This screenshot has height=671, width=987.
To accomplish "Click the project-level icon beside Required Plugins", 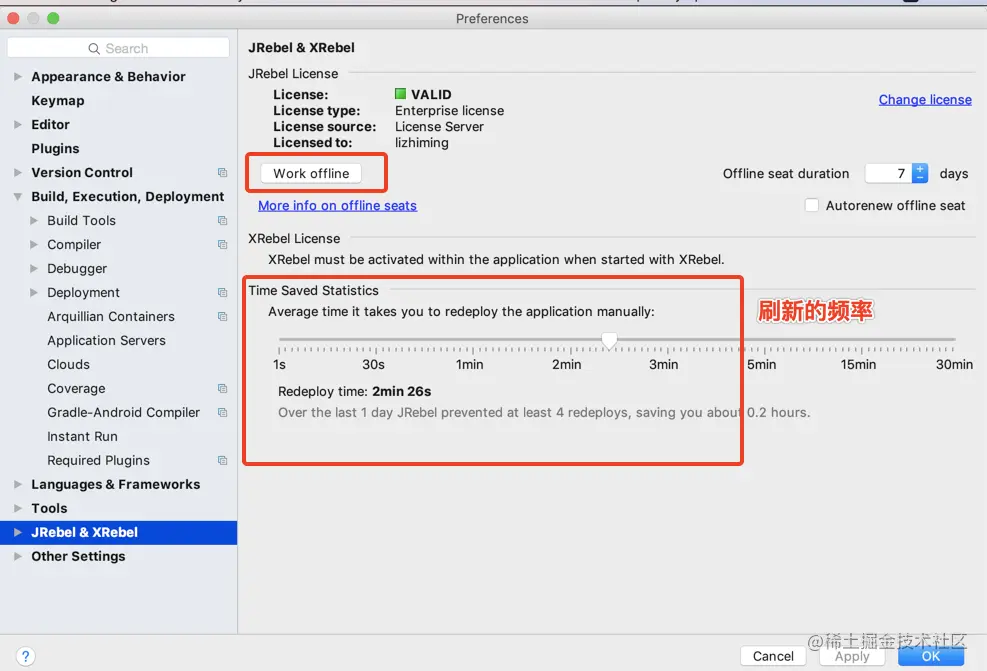I will (x=222, y=460).
